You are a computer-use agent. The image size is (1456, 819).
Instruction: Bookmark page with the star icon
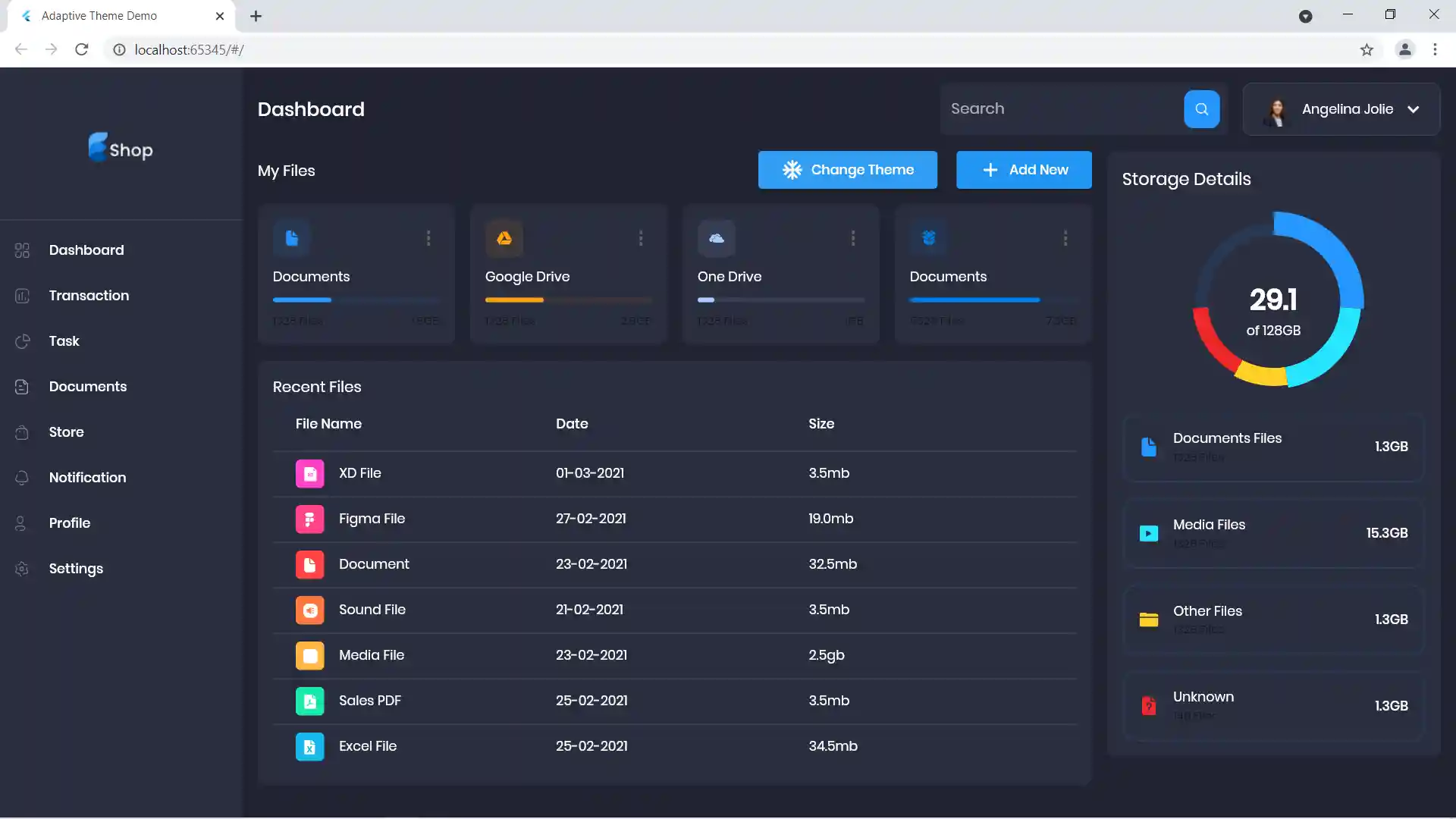pos(1367,50)
